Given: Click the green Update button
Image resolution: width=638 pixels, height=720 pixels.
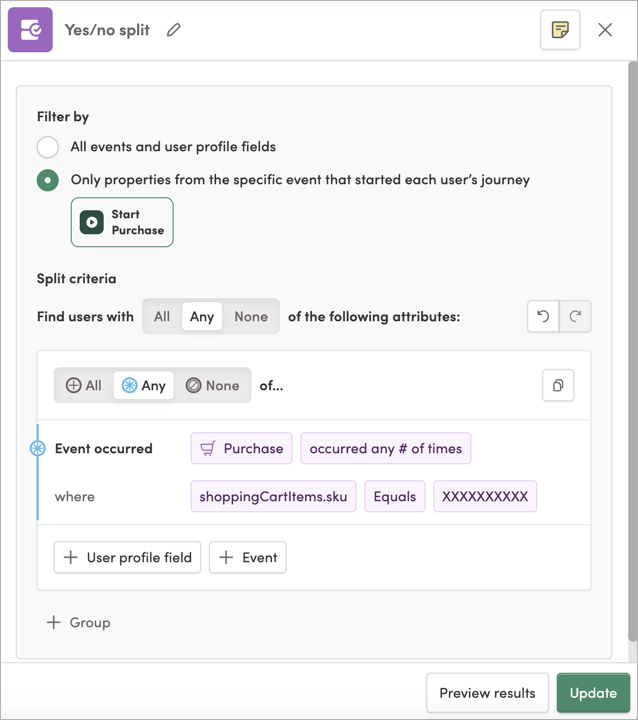Looking at the screenshot, I should pos(593,693).
